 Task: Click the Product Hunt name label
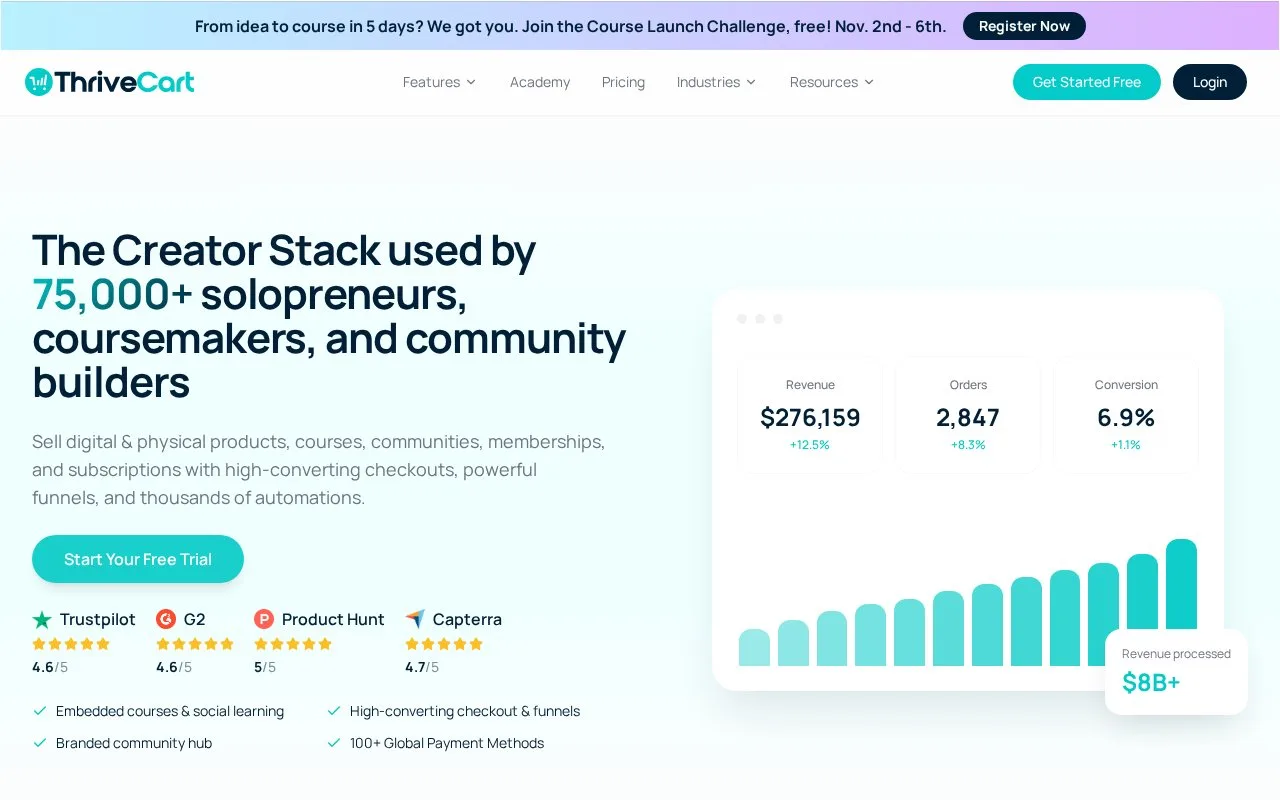point(333,619)
